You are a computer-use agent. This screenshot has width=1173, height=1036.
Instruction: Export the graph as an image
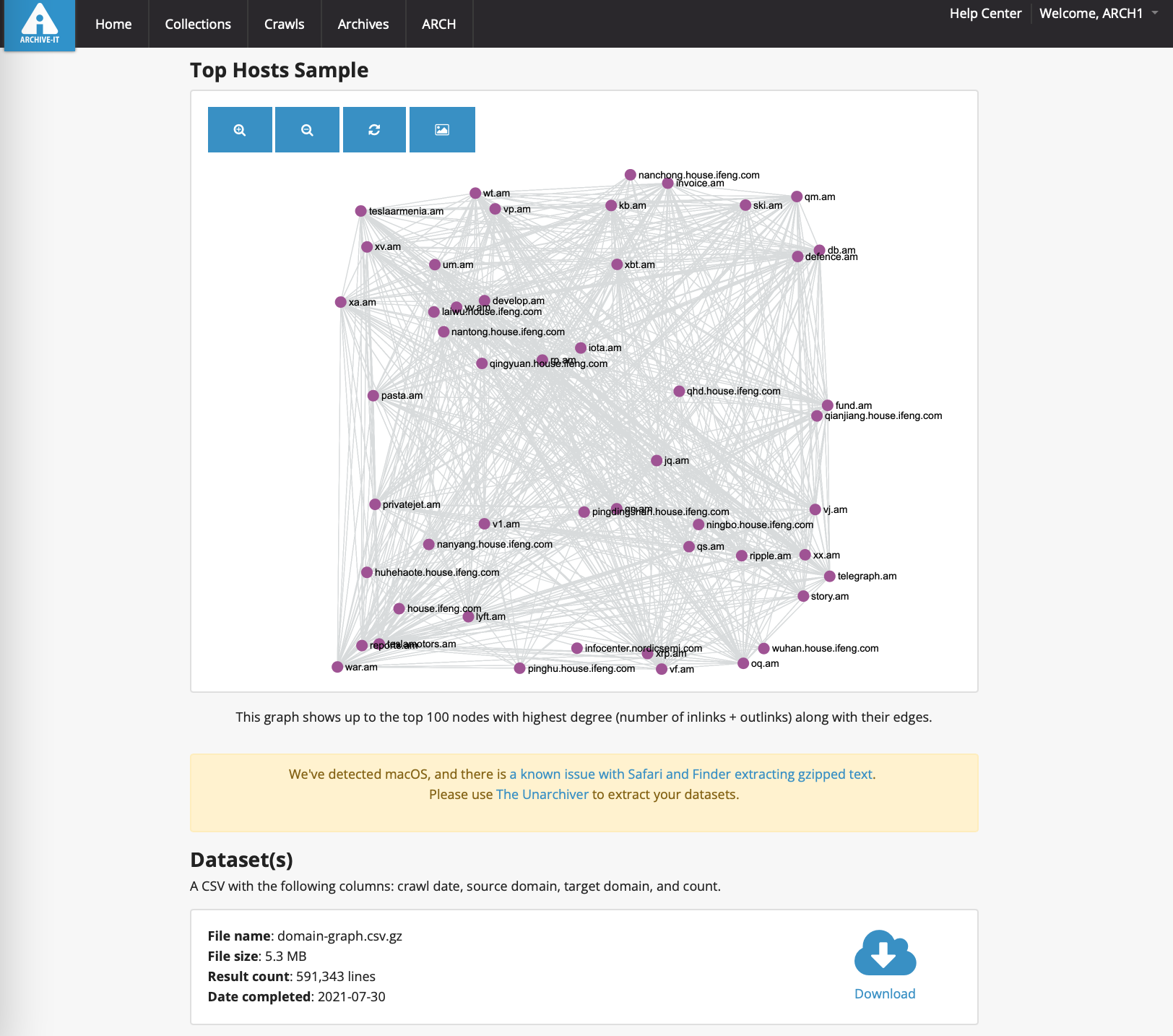click(x=442, y=130)
